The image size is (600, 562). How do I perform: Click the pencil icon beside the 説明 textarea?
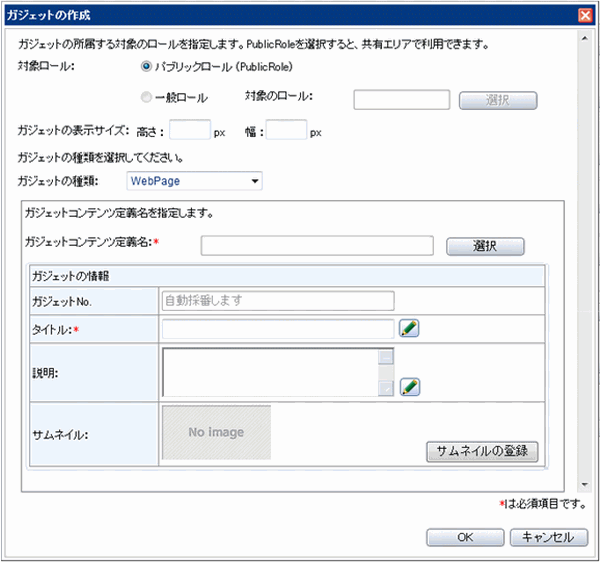coord(409,387)
